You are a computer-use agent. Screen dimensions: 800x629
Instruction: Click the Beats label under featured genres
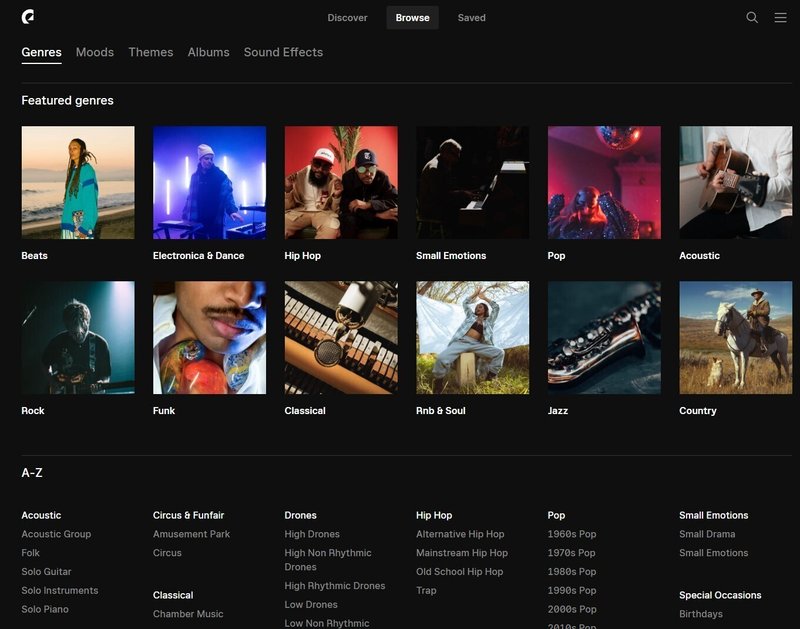(34, 256)
